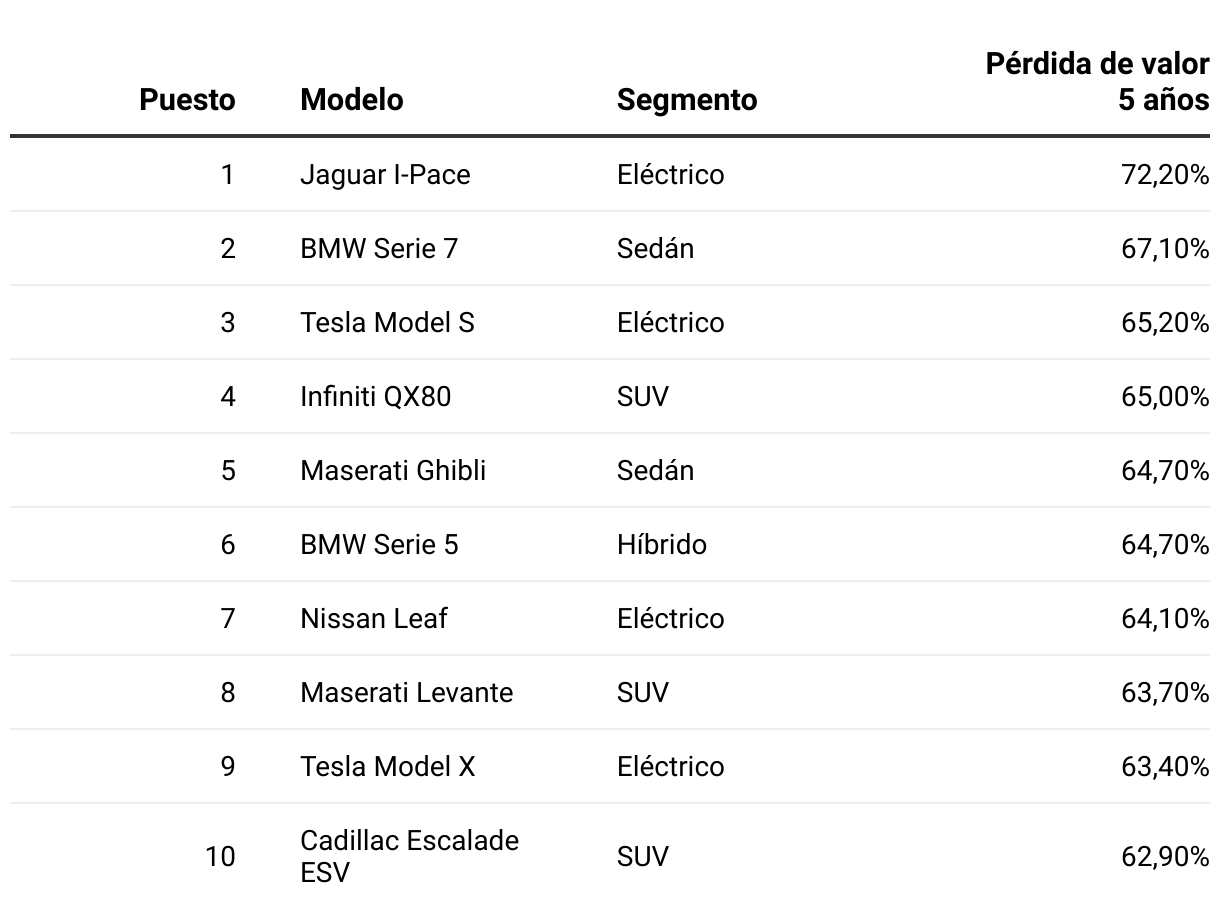Select the Jaguar I-Pace model cell
1220x918 pixels.
(385, 175)
